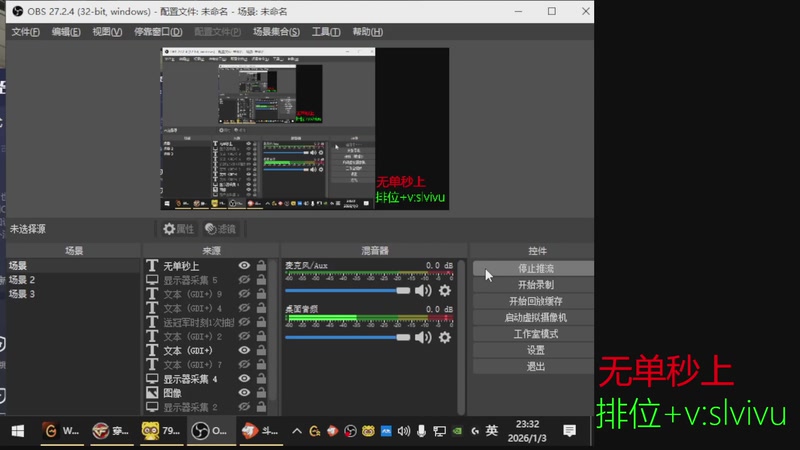
Task: Show the 显示器采集 5 source
Action: 244,280
